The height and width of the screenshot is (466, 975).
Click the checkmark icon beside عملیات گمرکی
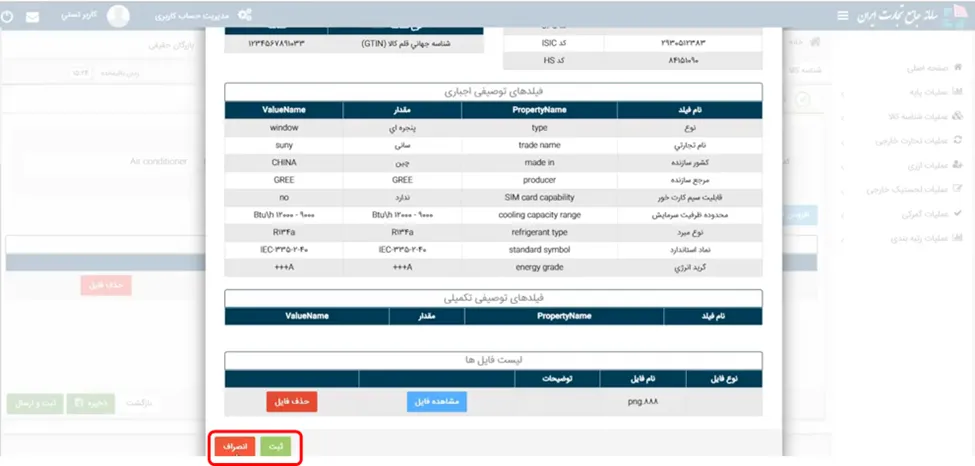957,213
